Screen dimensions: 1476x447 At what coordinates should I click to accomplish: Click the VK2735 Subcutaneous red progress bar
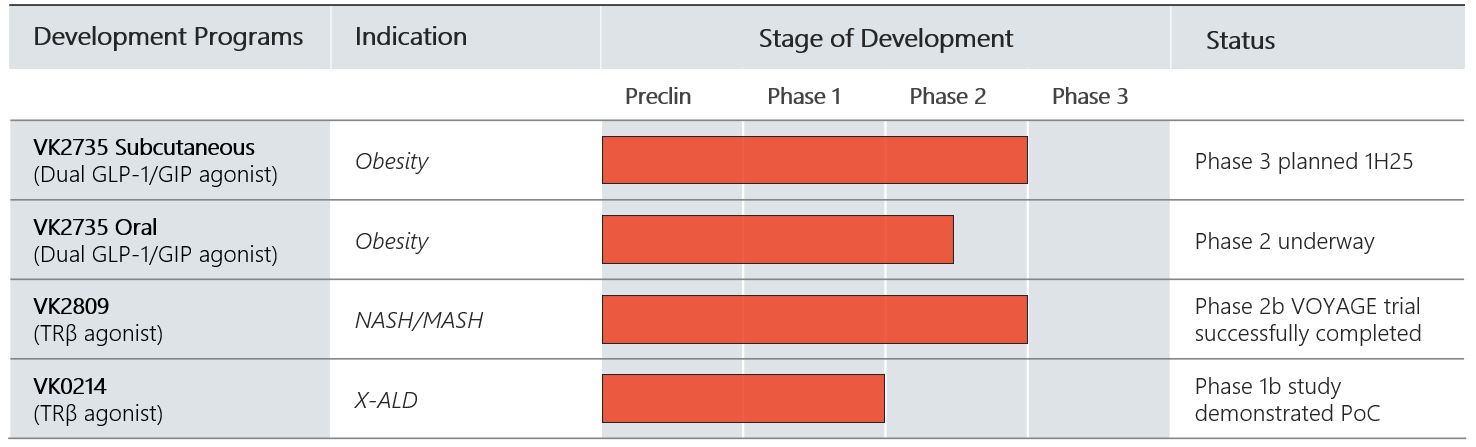814,160
